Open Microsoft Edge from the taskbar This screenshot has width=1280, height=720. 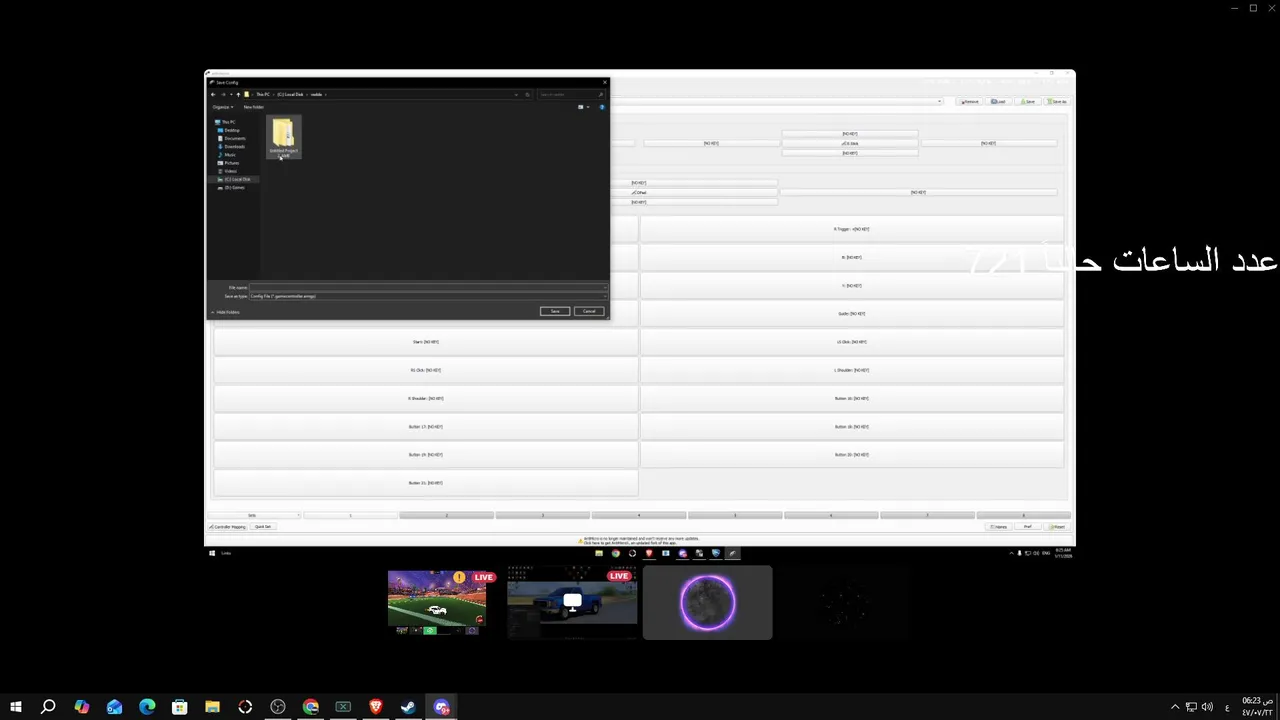[147, 707]
